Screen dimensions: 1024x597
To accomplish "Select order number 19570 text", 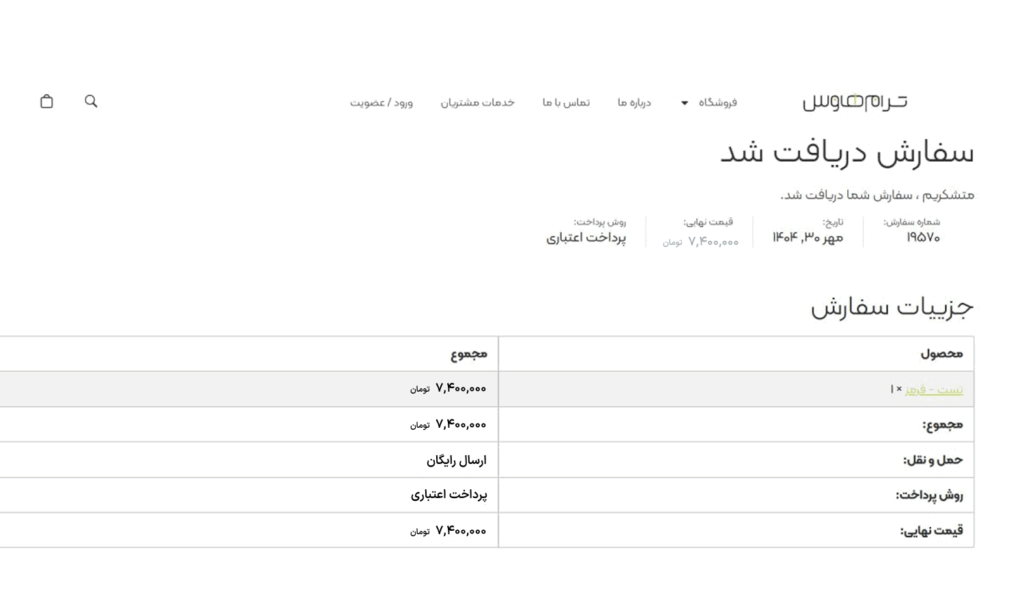I will (x=923, y=238).
